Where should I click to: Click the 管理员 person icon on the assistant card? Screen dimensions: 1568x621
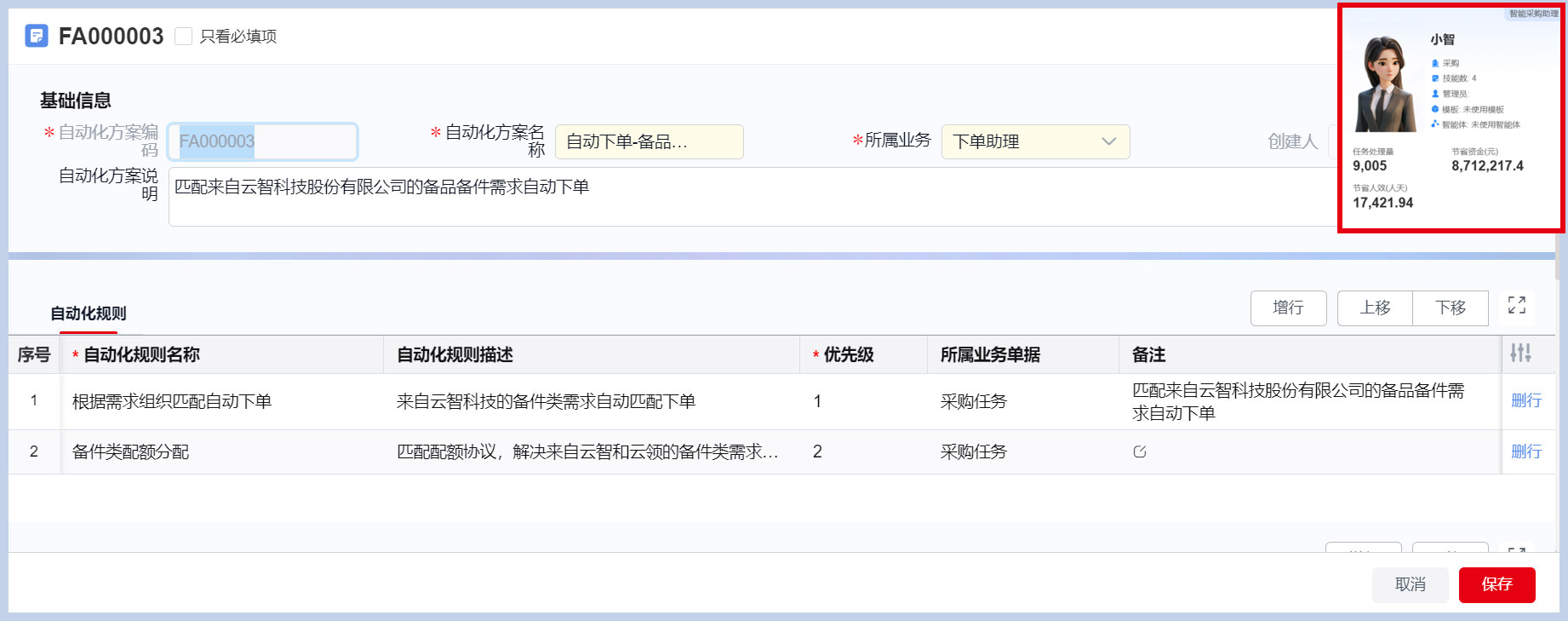point(1435,94)
